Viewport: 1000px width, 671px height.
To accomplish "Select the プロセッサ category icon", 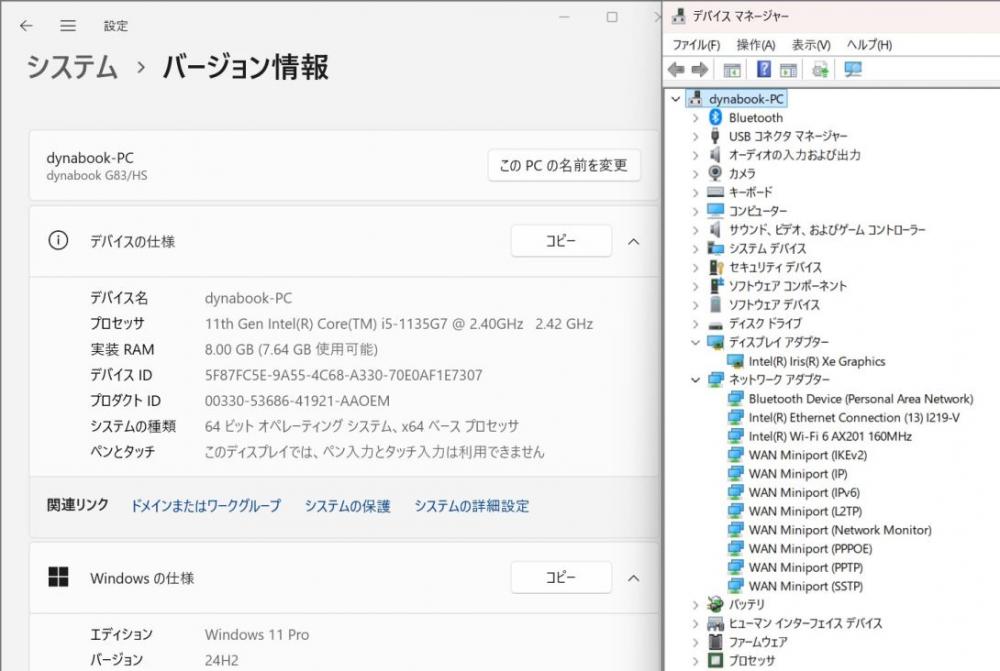I will tap(716, 660).
